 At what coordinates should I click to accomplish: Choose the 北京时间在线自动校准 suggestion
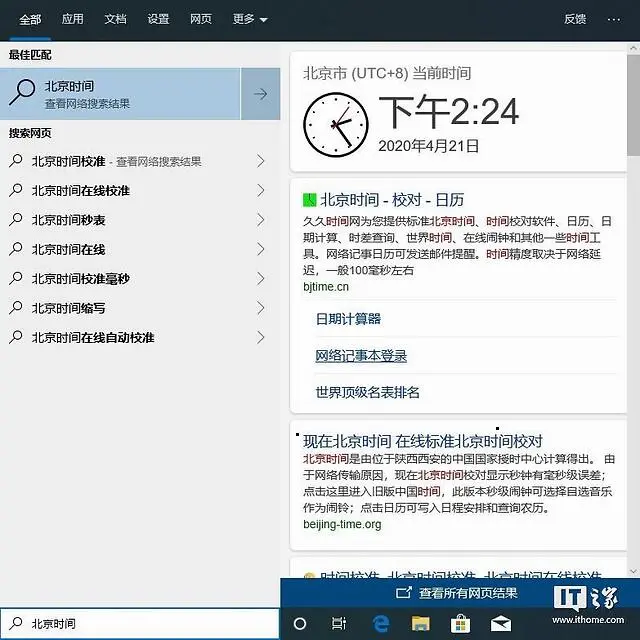click(140, 338)
